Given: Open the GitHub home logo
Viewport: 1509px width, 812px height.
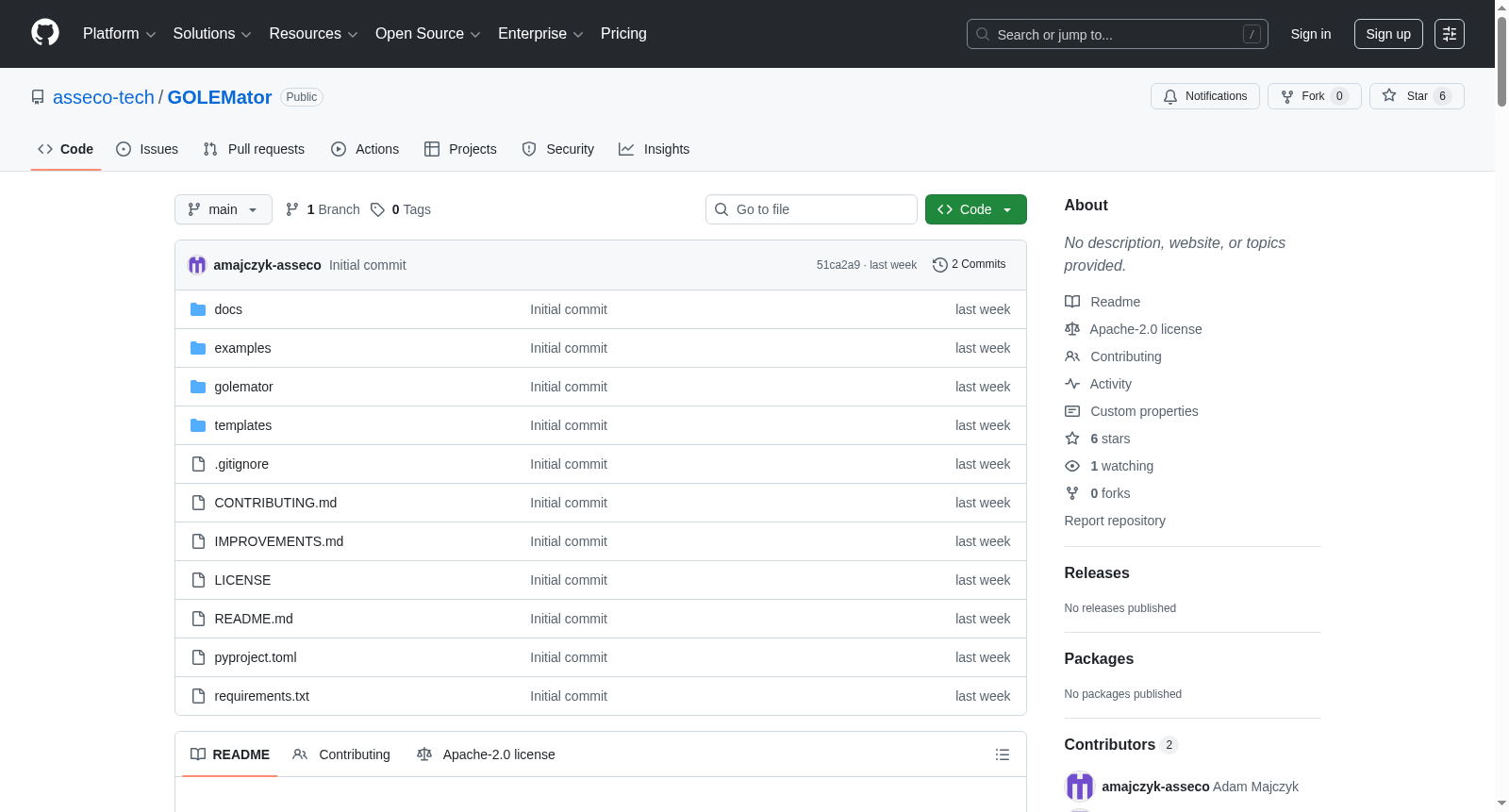Looking at the screenshot, I should coord(45,33).
